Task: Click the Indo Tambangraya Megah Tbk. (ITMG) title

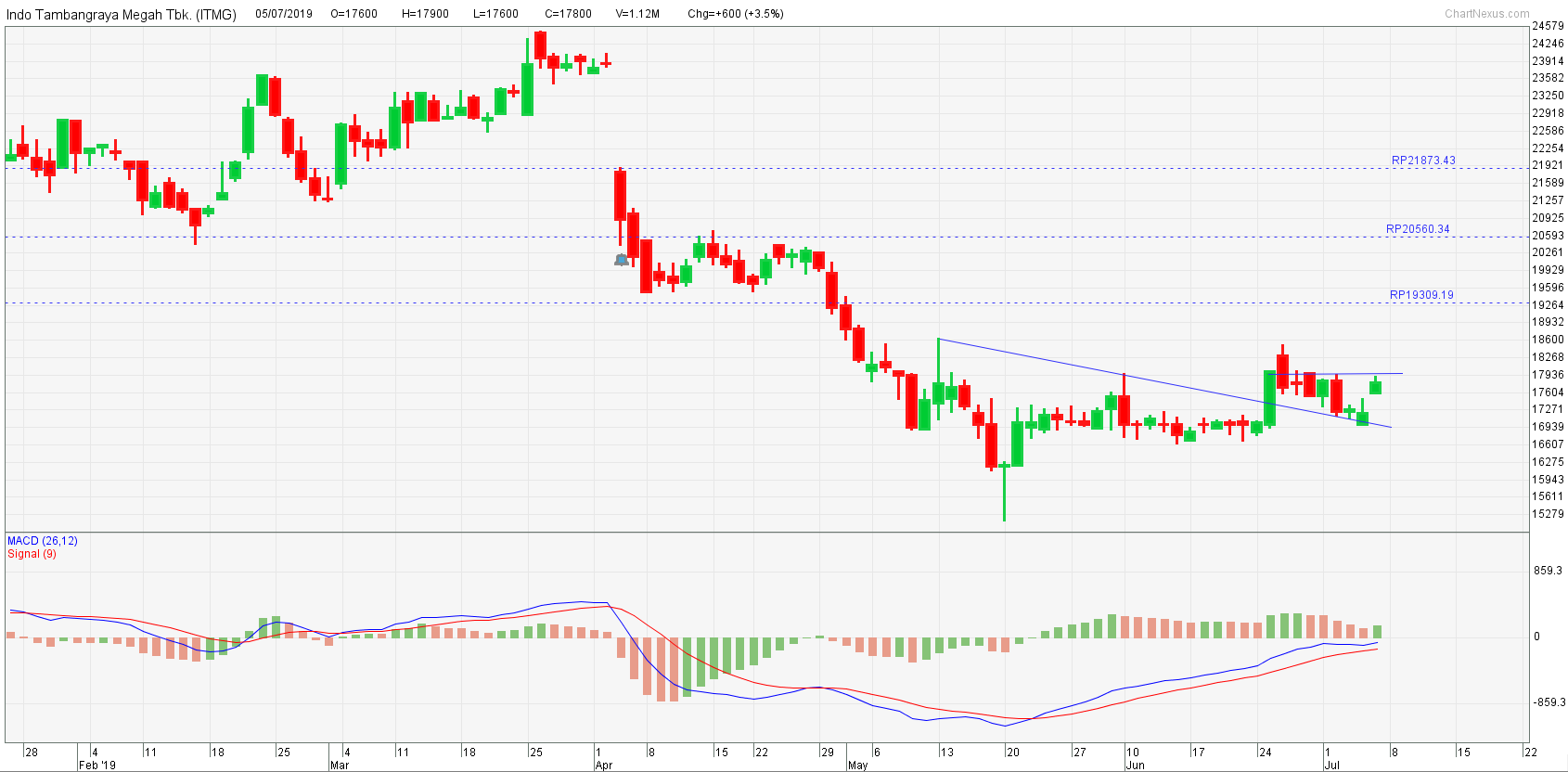Action: click(x=121, y=14)
